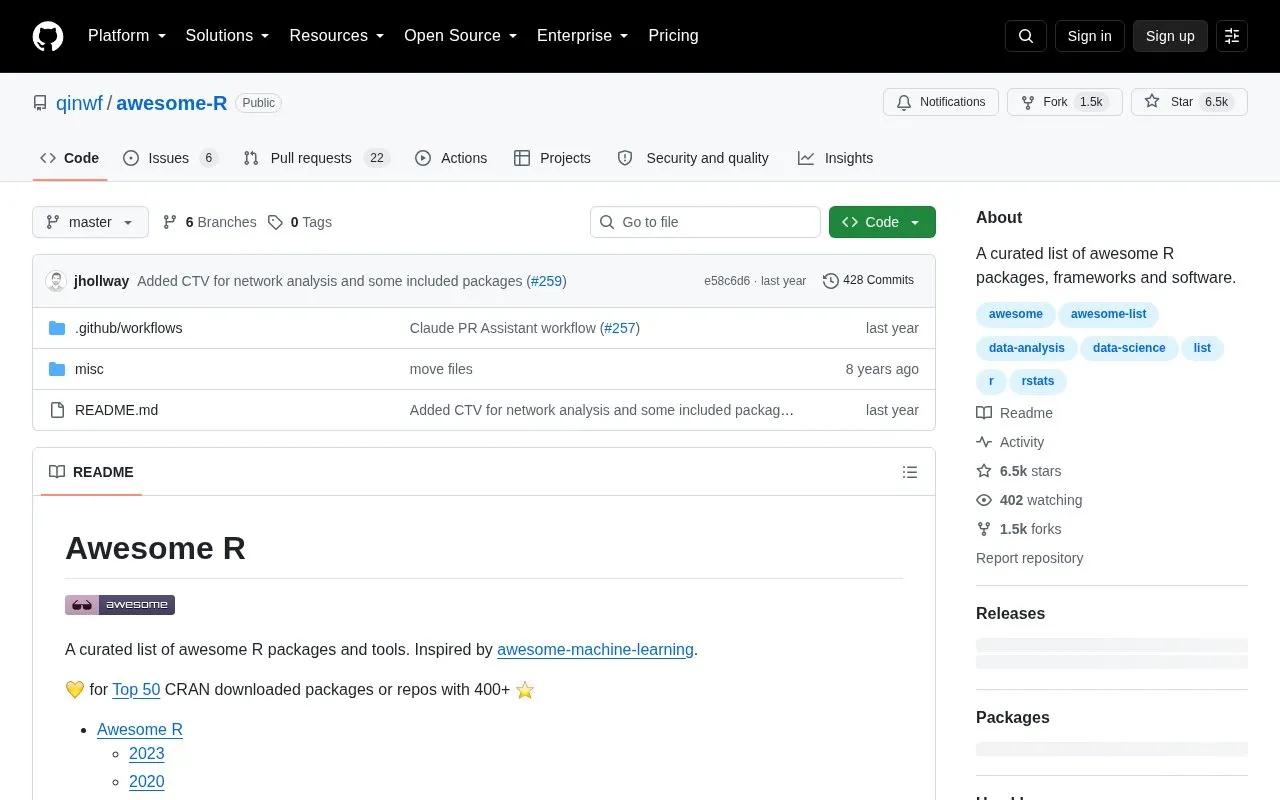Viewport: 1280px width, 800px height.
Task: Expand the Platform menu
Action: point(127,36)
